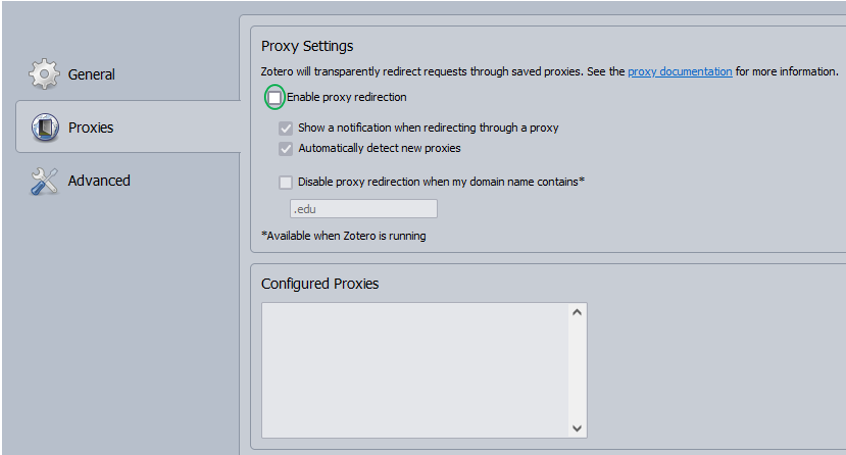Screen dimensions: 846x455
Task: Click 'Disable proxy redirection when my domain' text
Action: click(440, 182)
